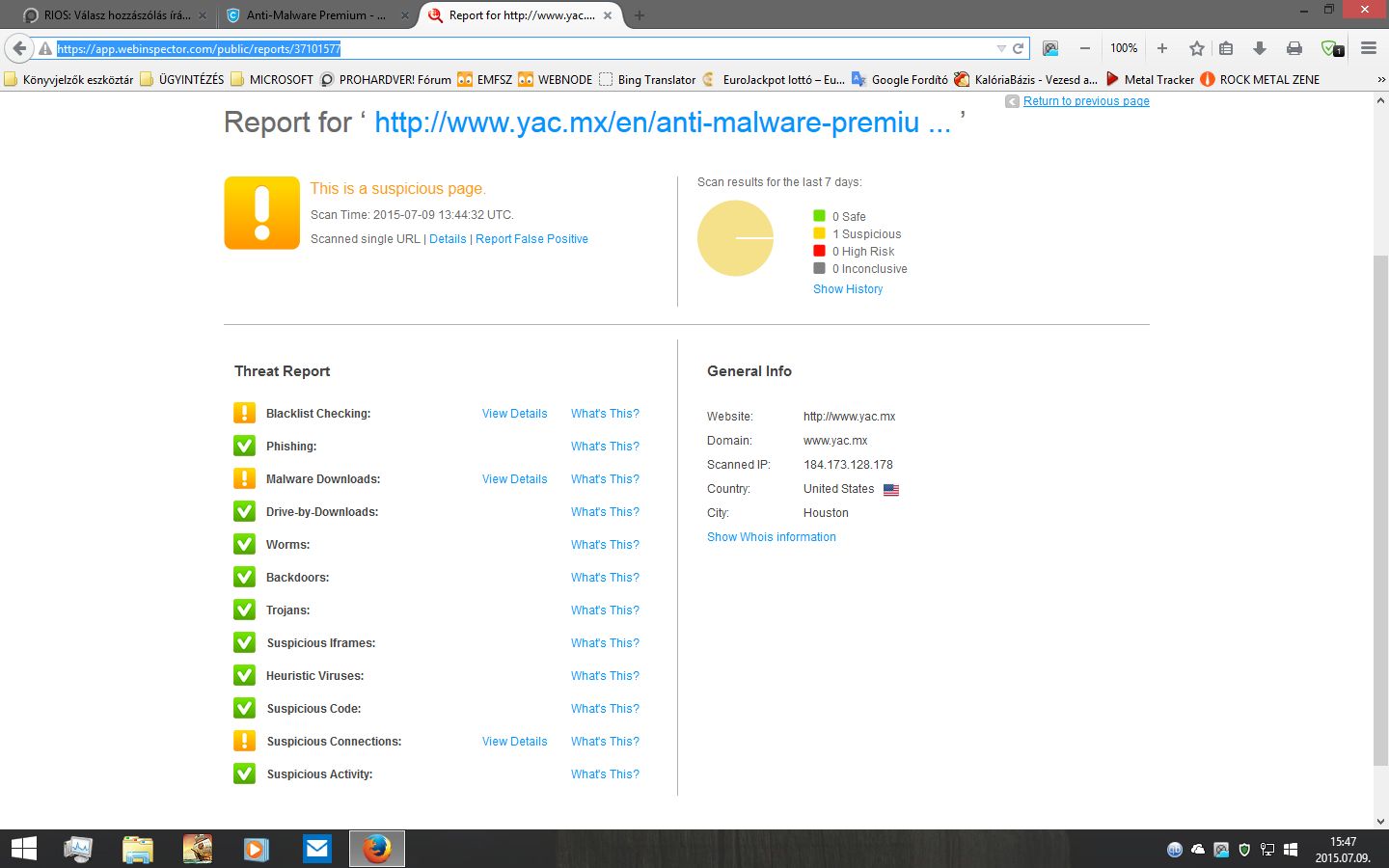Image resolution: width=1389 pixels, height=868 pixels.
Task: Click the yellow suspicious warning icon
Action: [x=262, y=213]
